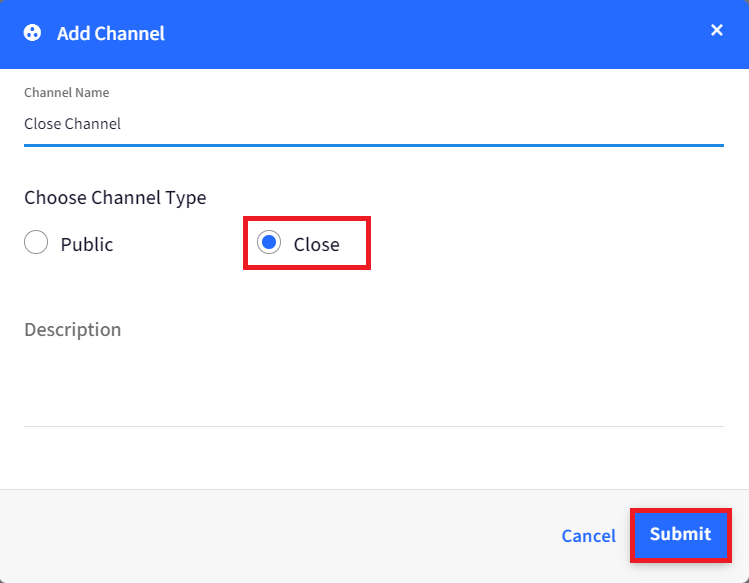The image size is (749, 583).
Task: Click the Public option label text
Action: [87, 245]
